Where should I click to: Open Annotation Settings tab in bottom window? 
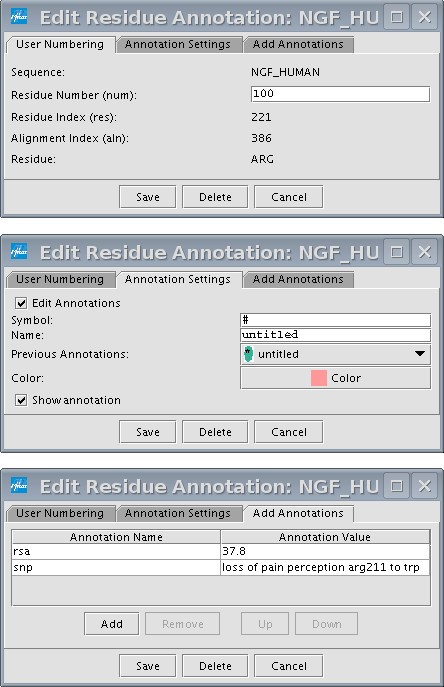(x=178, y=513)
